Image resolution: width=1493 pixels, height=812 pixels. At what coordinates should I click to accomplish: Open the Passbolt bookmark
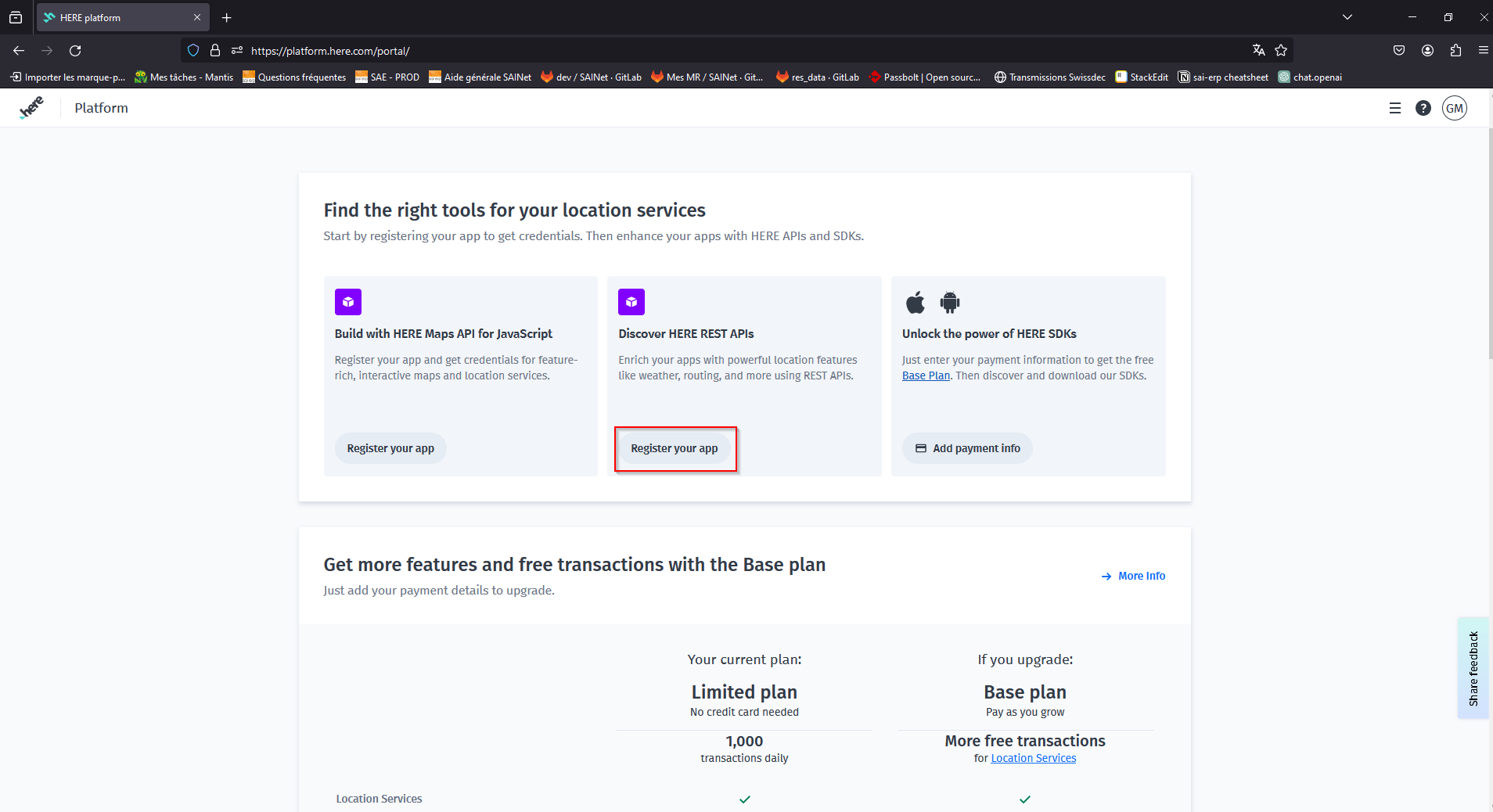click(x=924, y=77)
